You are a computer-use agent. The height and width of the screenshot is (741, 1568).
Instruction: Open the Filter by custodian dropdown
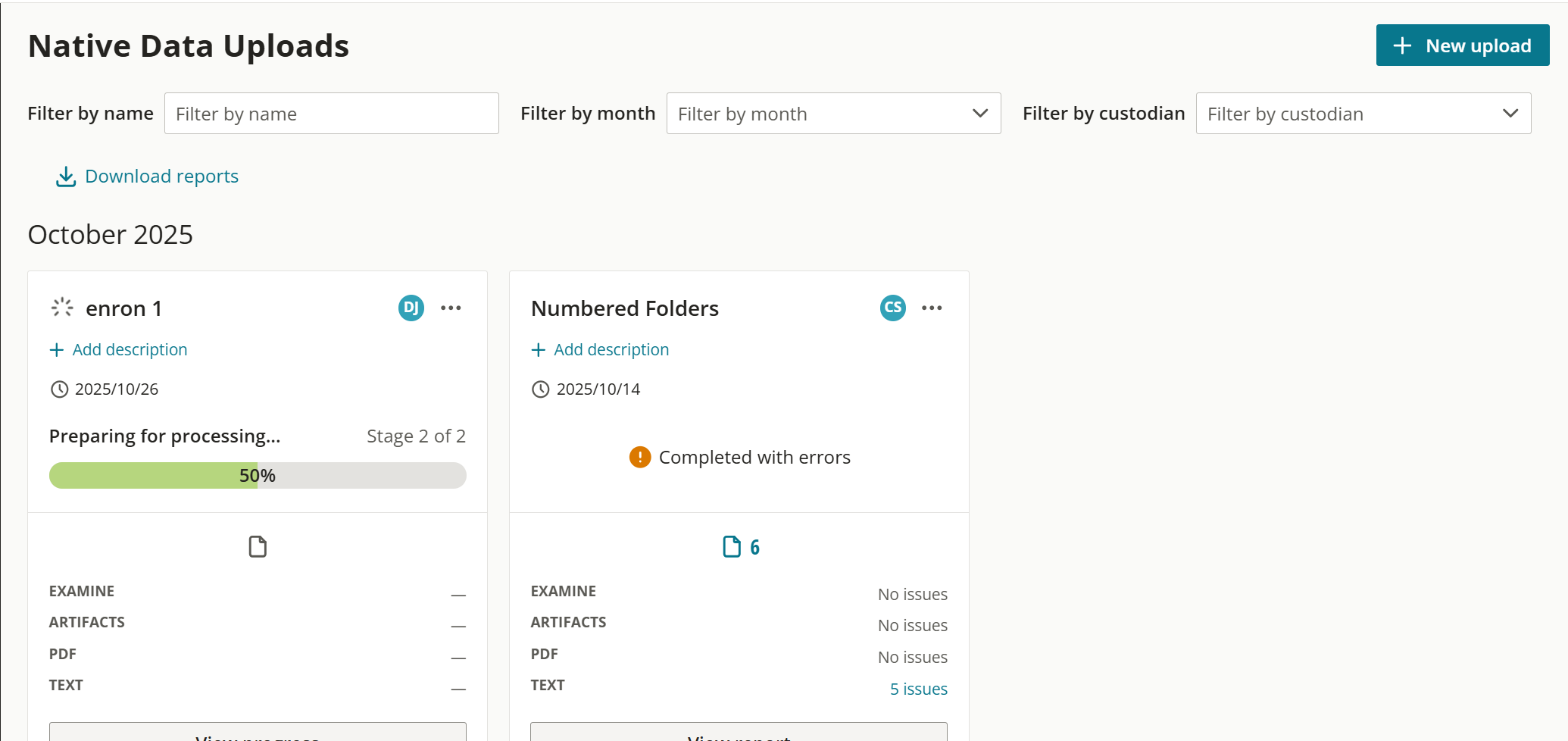point(1363,114)
